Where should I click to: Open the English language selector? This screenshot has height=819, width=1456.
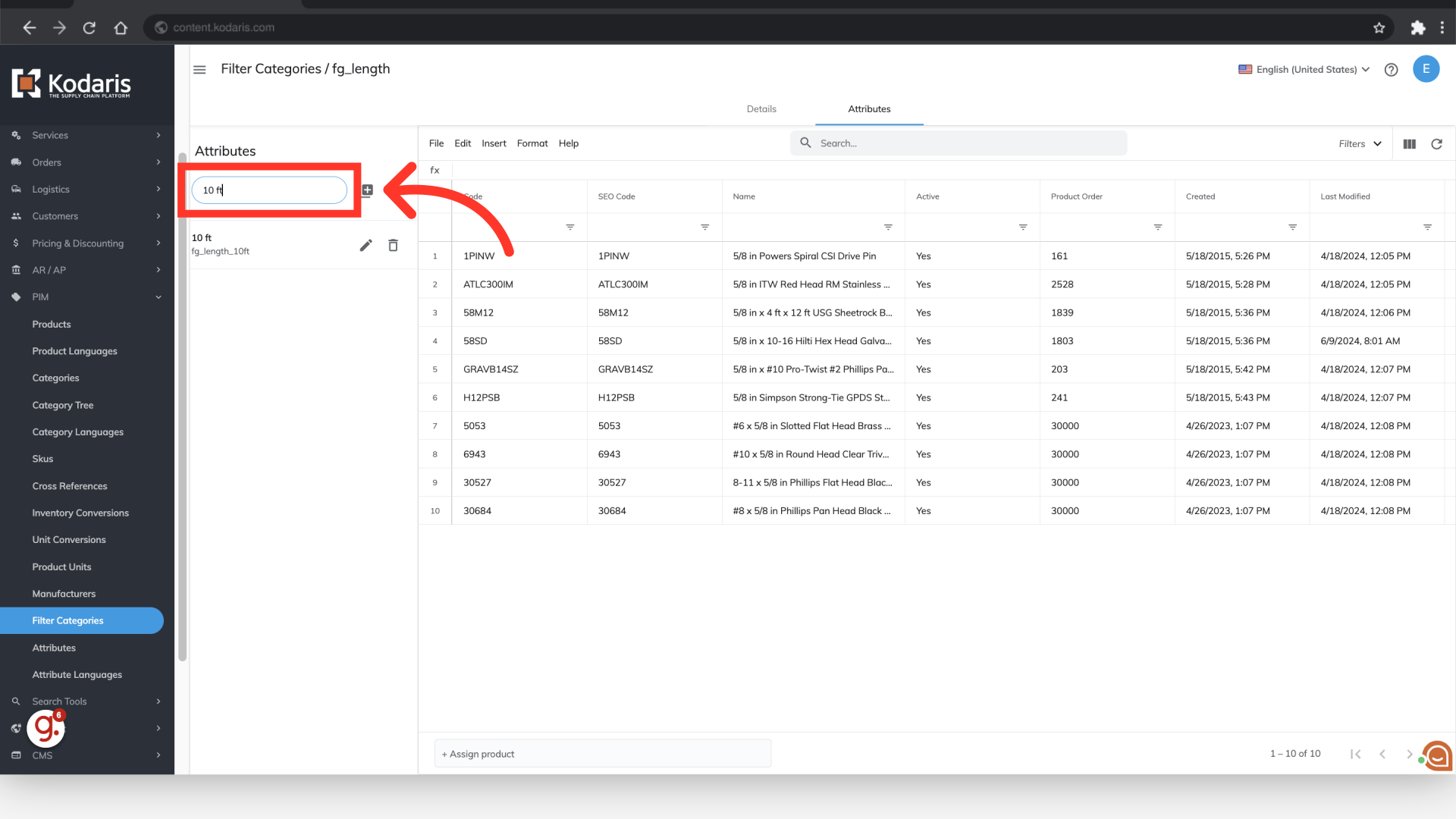click(1304, 70)
